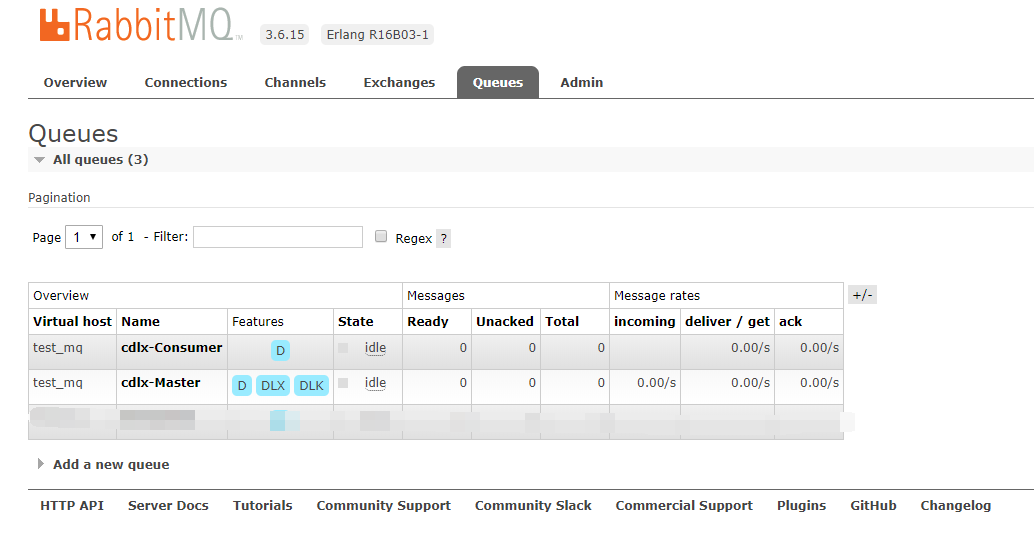
Task: Click the D feature badge on cdlx-Consumer
Action: [x=280, y=350]
